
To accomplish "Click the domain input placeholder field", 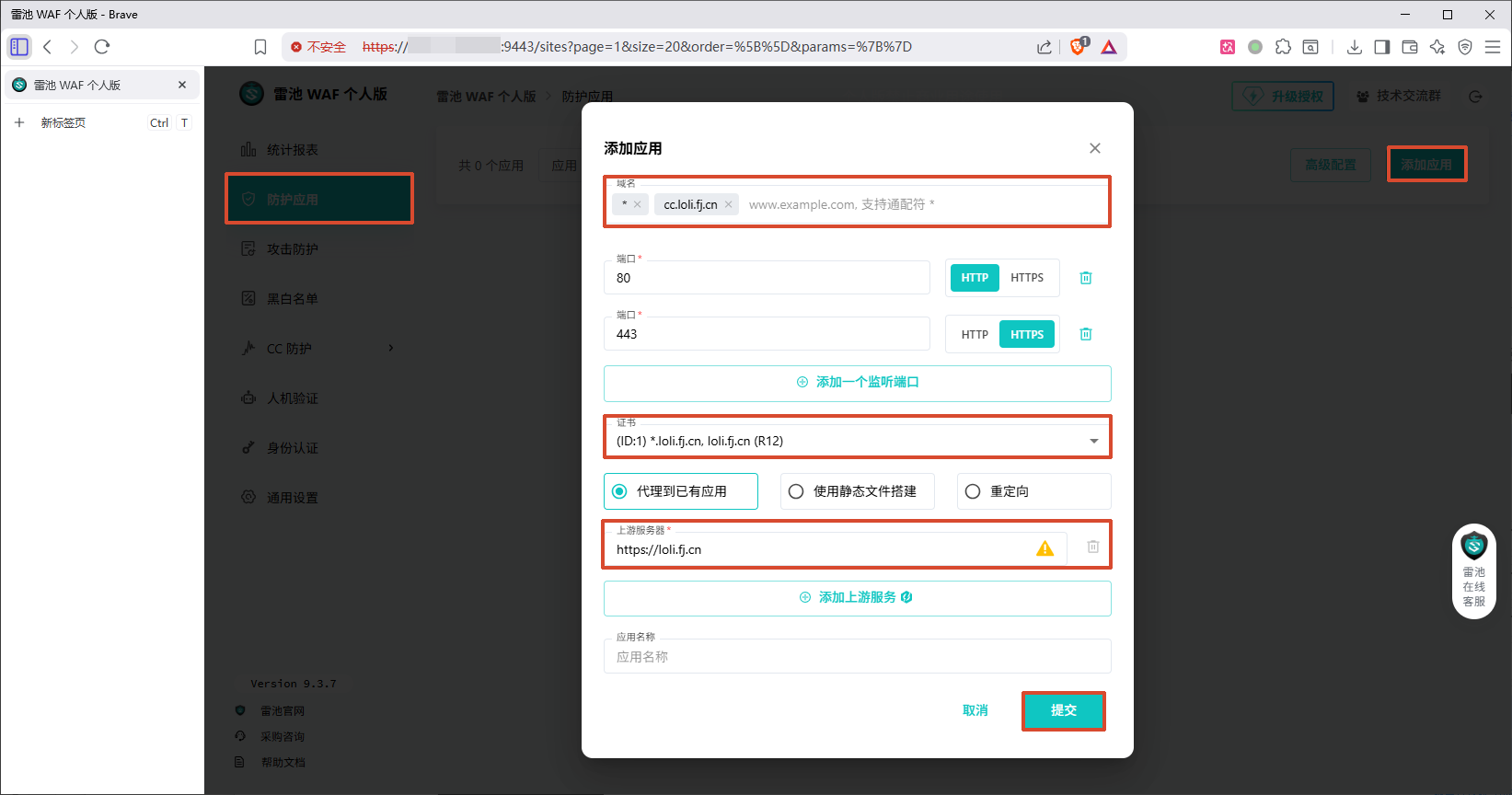I will 925,204.
